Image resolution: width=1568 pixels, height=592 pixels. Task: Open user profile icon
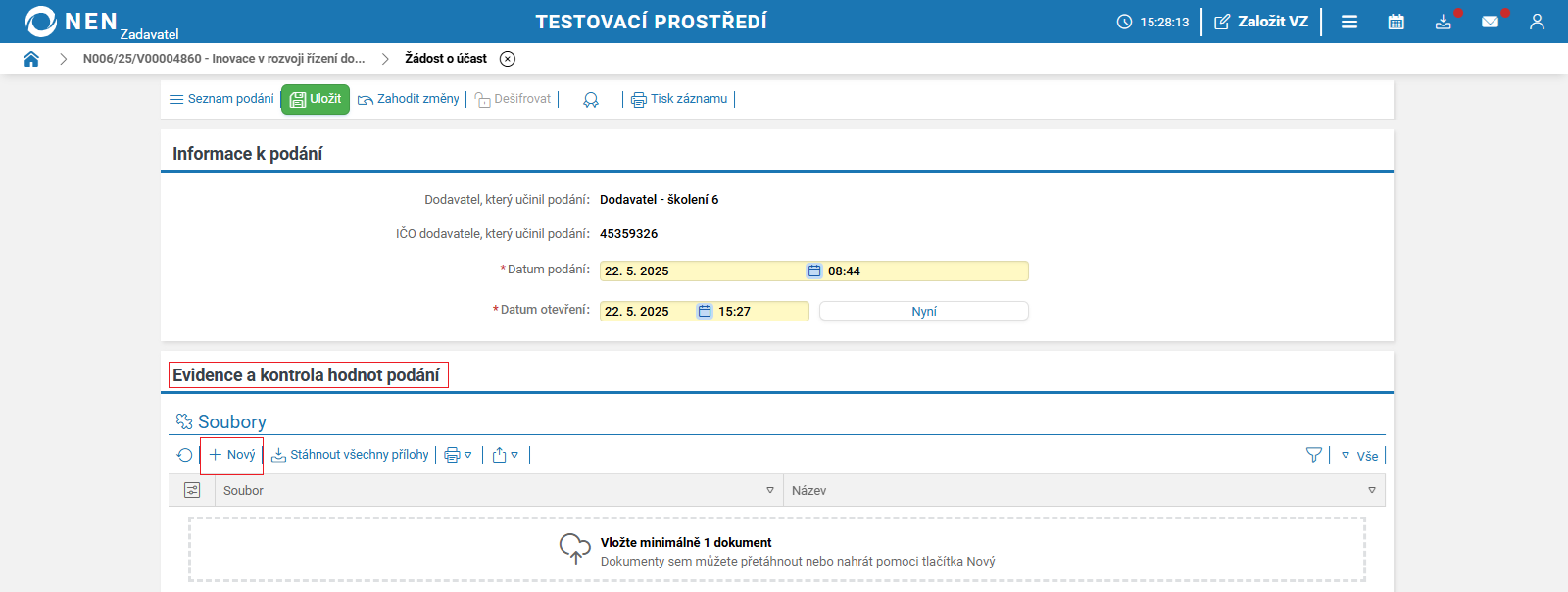(x=1537, y=22)
